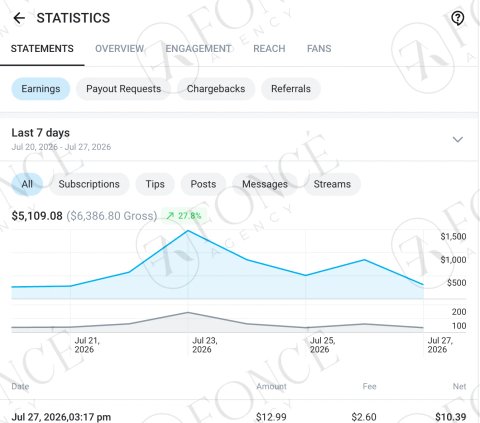Click the $500 axis value

click(x=456, y=283)
